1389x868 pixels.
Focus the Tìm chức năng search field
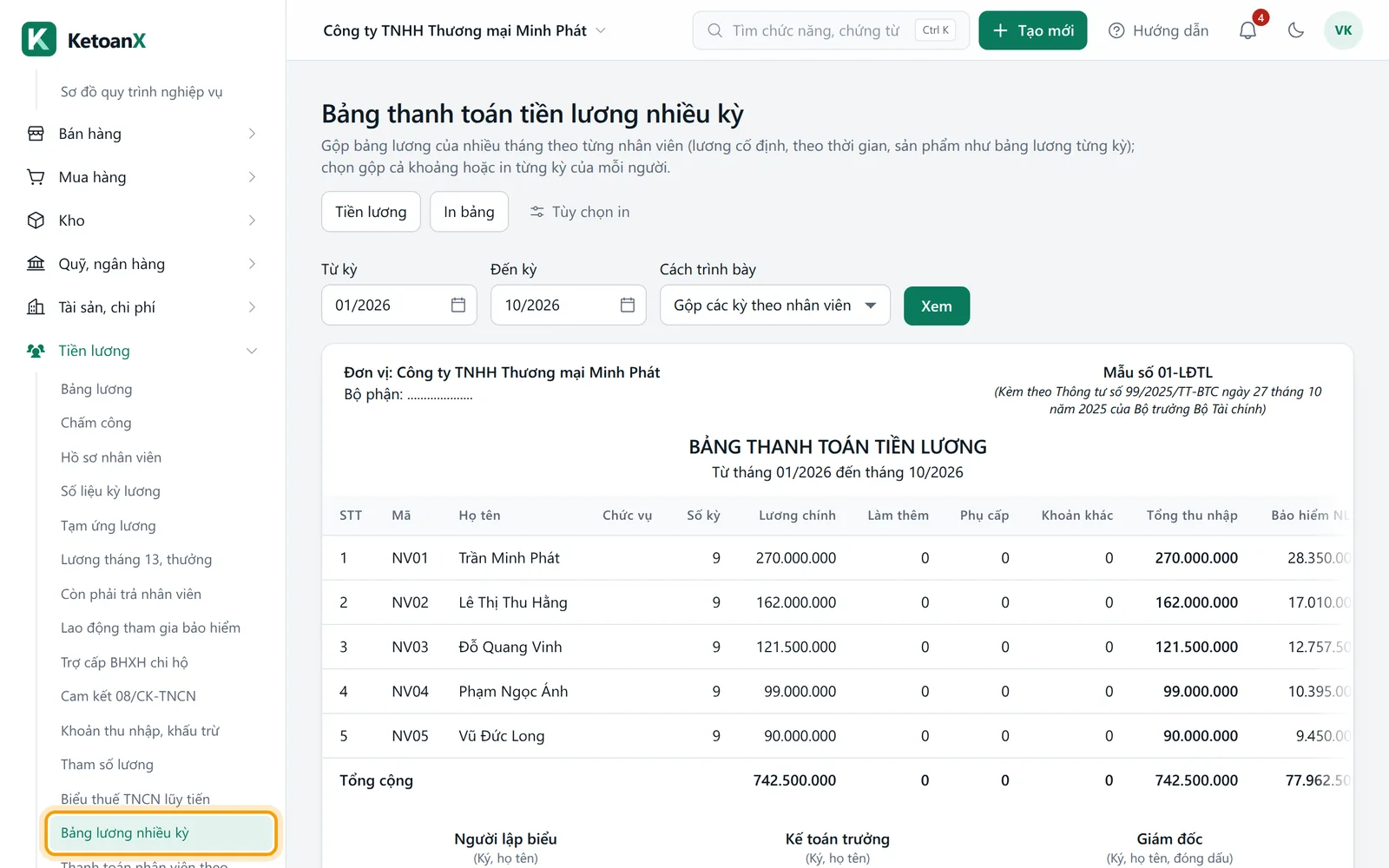(830, 30)
